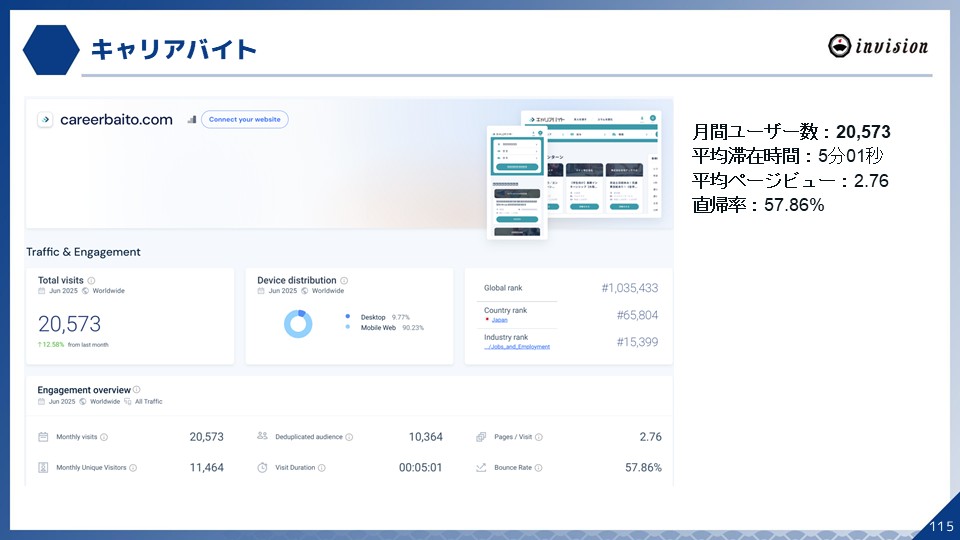Click the invision logo
Screen dimensions: 960x540
pos(878,46)
